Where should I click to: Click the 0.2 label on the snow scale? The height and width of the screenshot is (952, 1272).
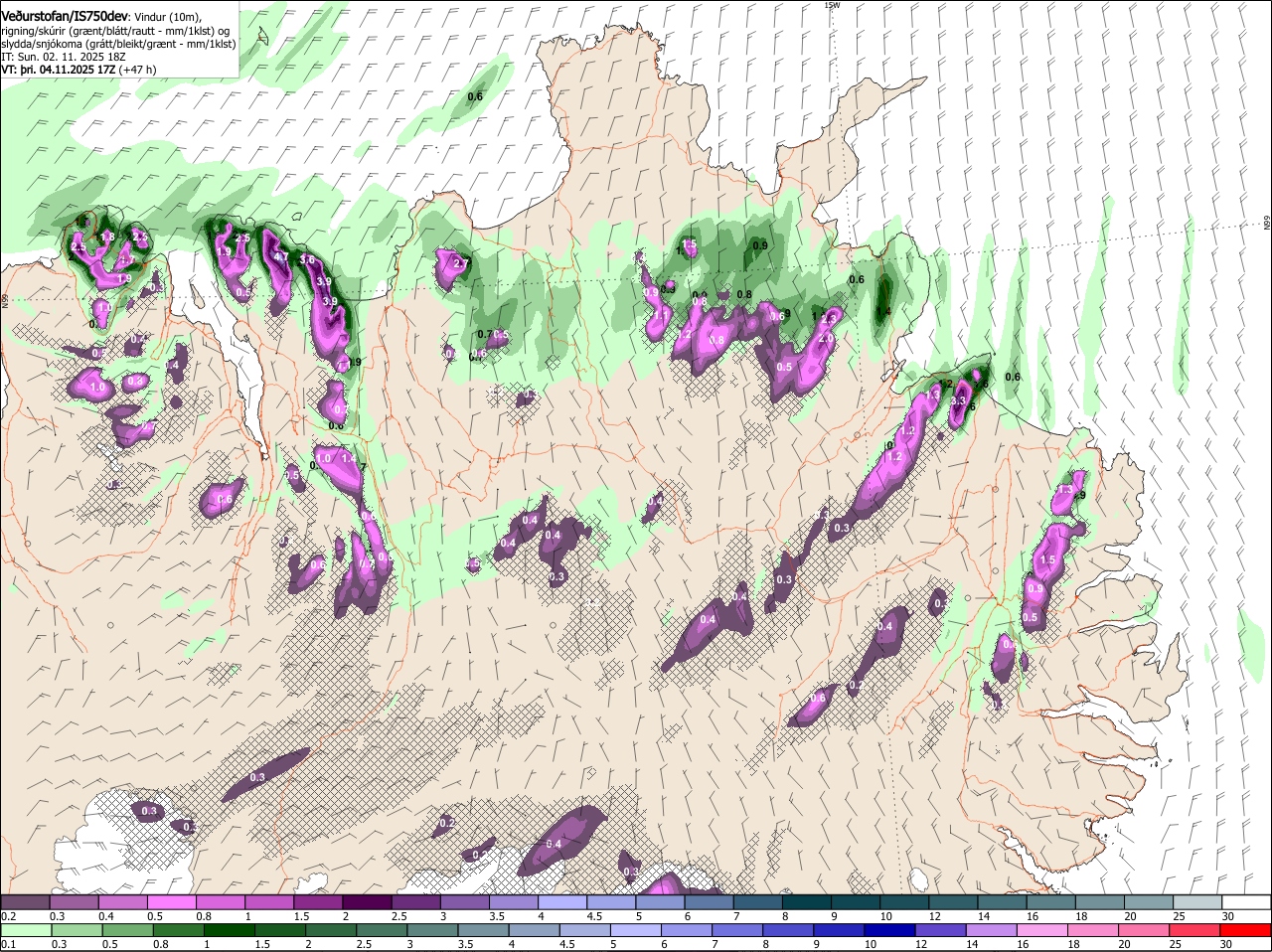click(x=8, y=916)
